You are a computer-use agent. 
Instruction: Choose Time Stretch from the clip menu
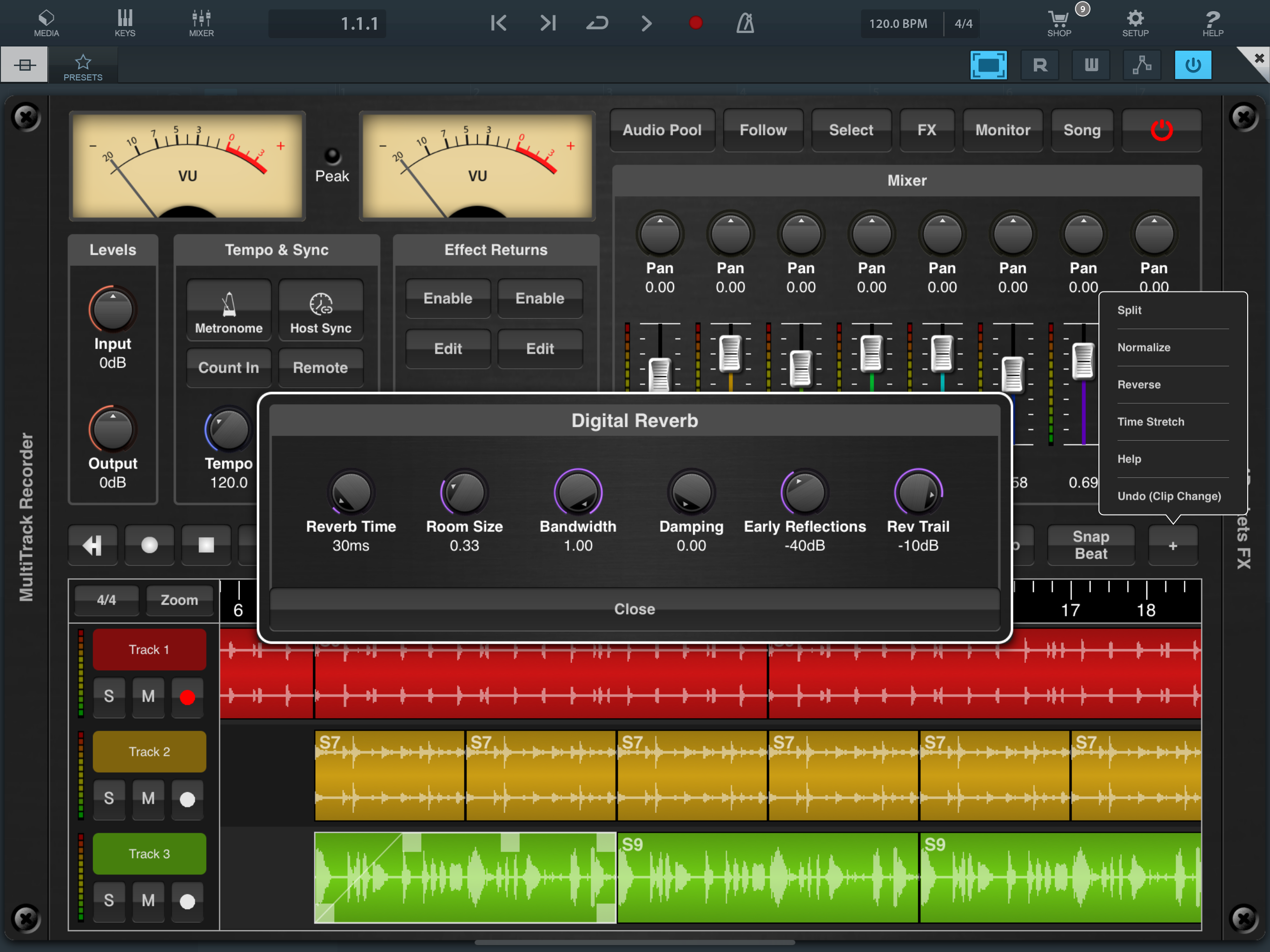[x=1151, y=422]
